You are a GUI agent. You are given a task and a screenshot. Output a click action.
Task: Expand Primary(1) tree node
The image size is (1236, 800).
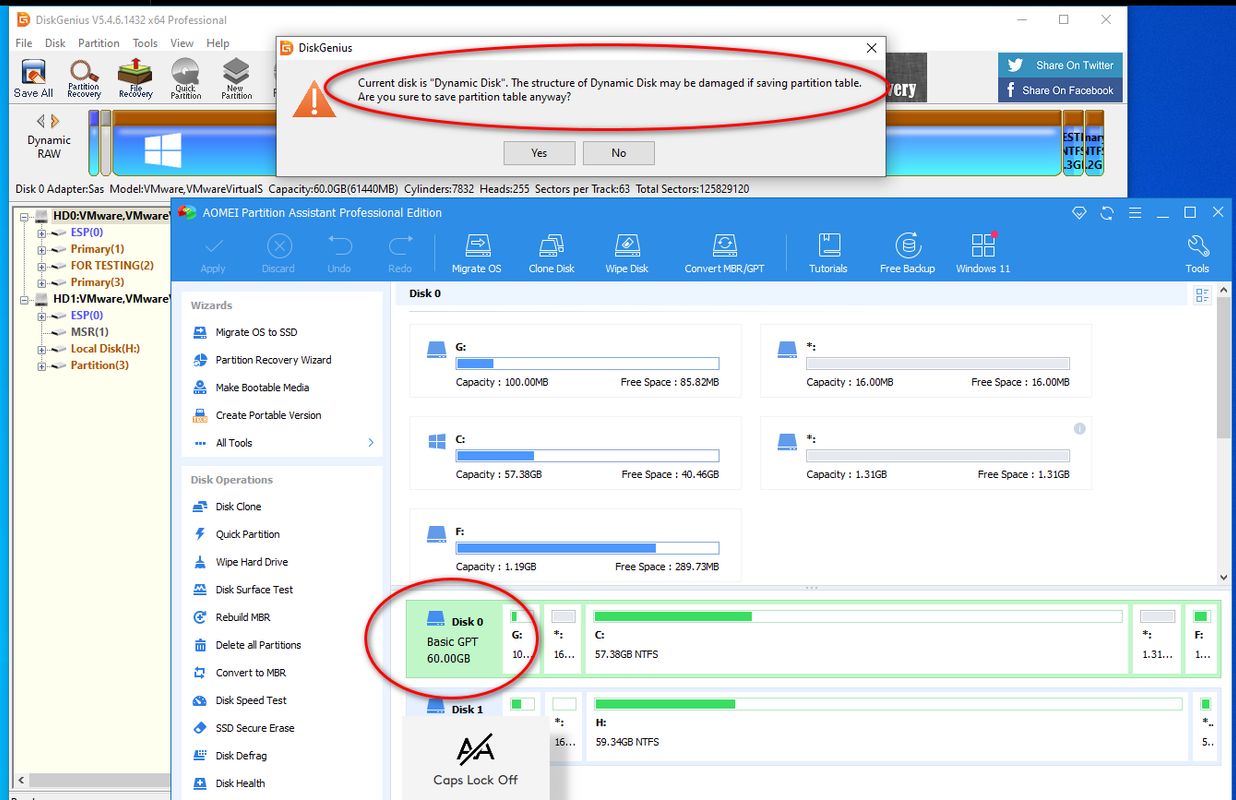[x=42, y=249]
